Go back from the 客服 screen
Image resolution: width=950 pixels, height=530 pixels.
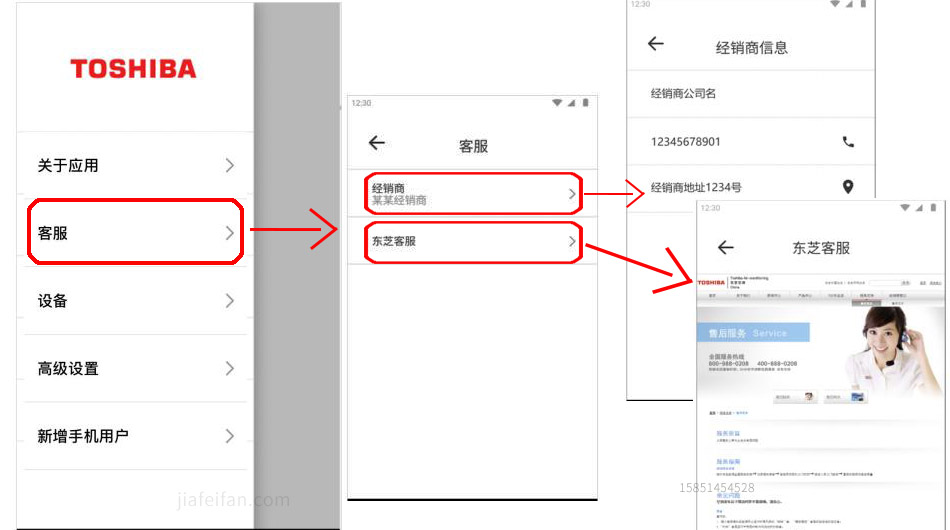tap(377, 143)
